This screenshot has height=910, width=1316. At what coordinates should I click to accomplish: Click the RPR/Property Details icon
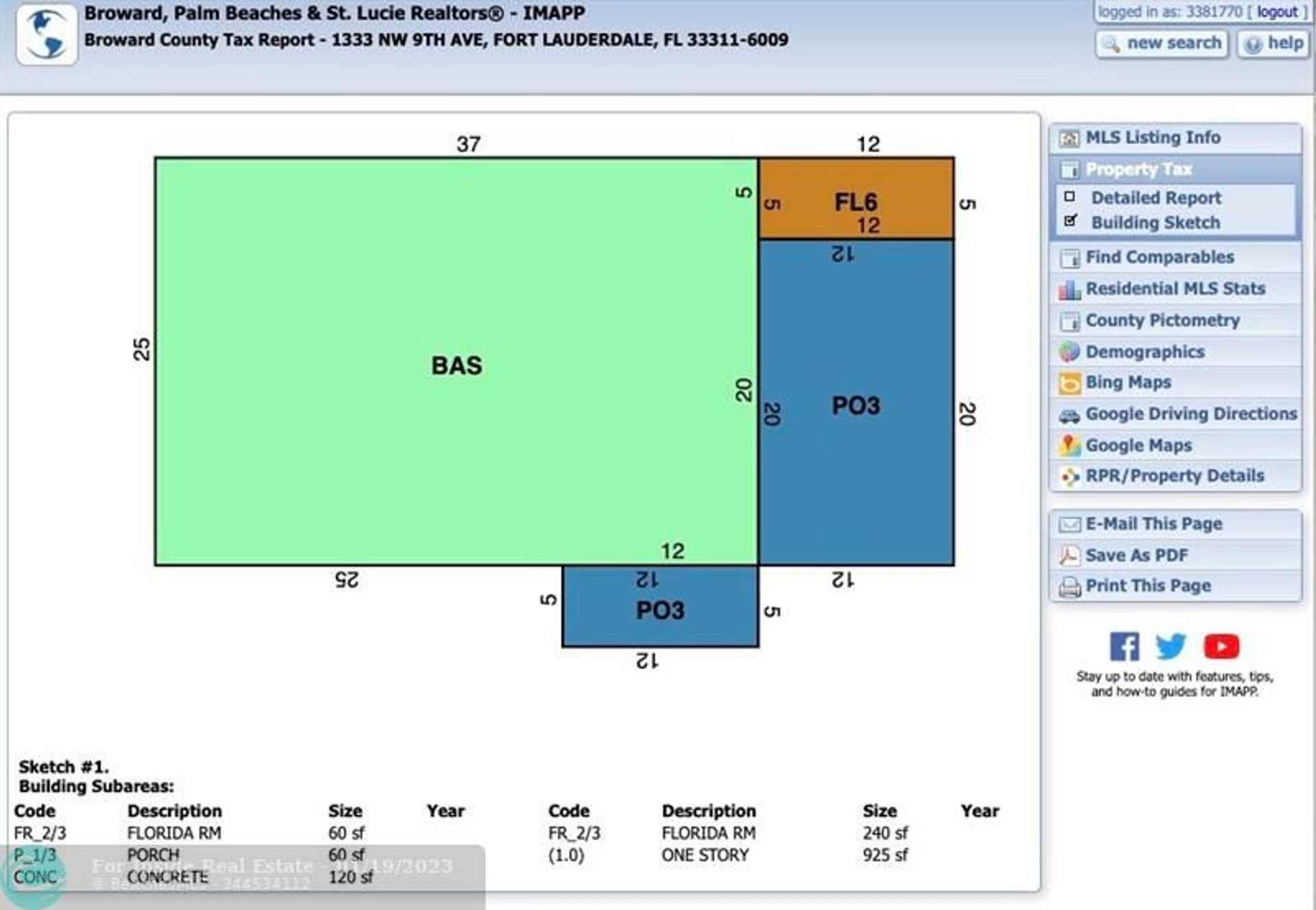coord(1069,477)
